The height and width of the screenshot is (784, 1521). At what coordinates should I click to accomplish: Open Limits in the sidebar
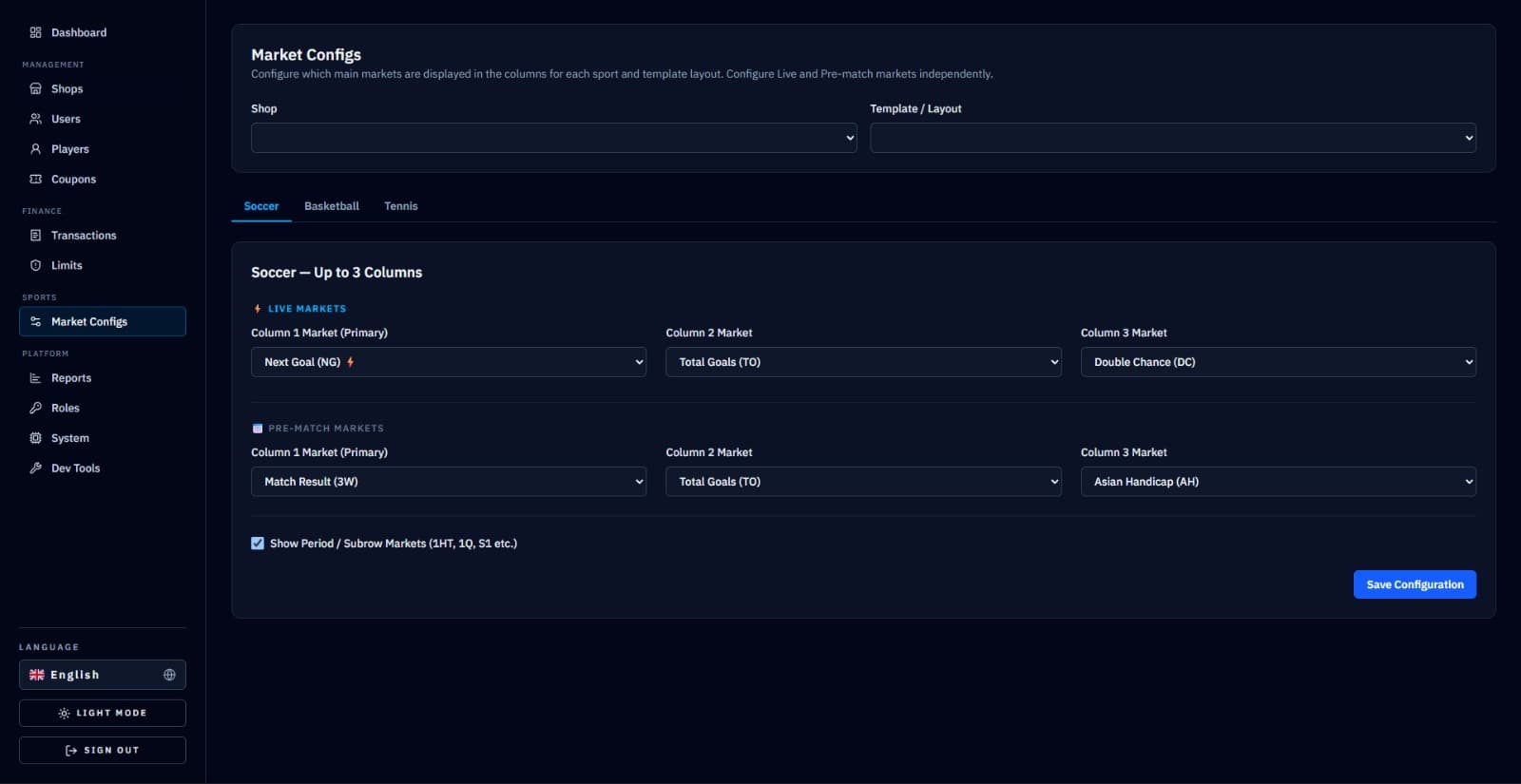[103, 265]
